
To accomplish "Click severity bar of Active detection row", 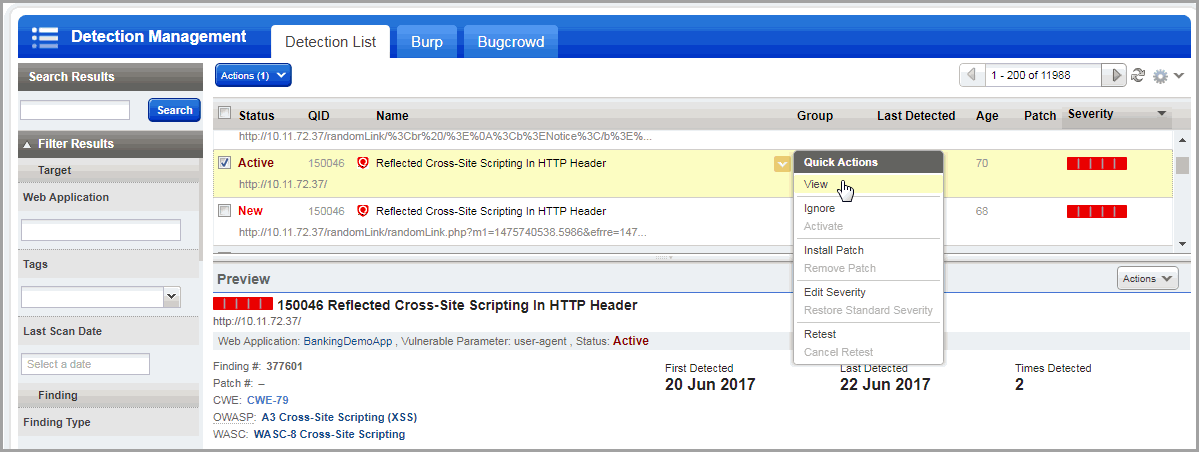I will [x=1097, y=163].
